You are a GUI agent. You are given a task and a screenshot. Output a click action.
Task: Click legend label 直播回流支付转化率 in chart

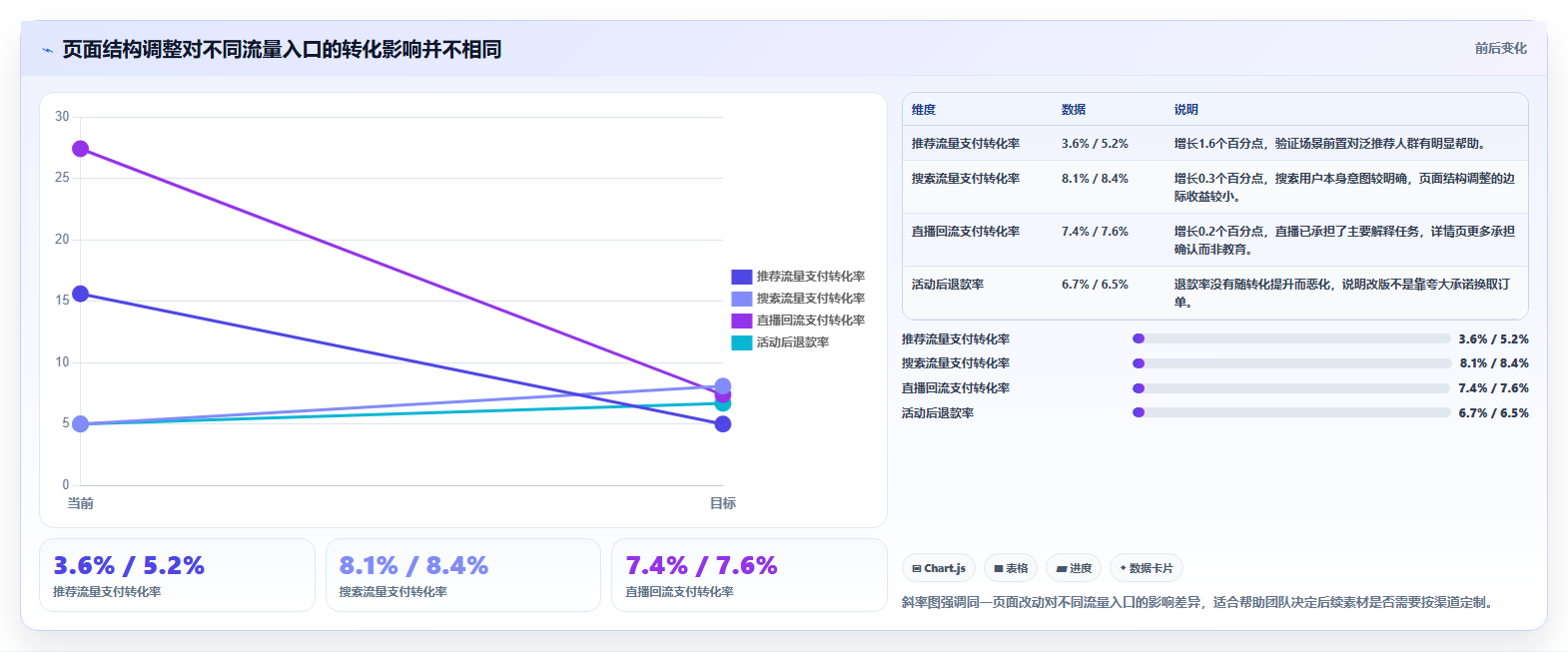[x=811, y=321]
